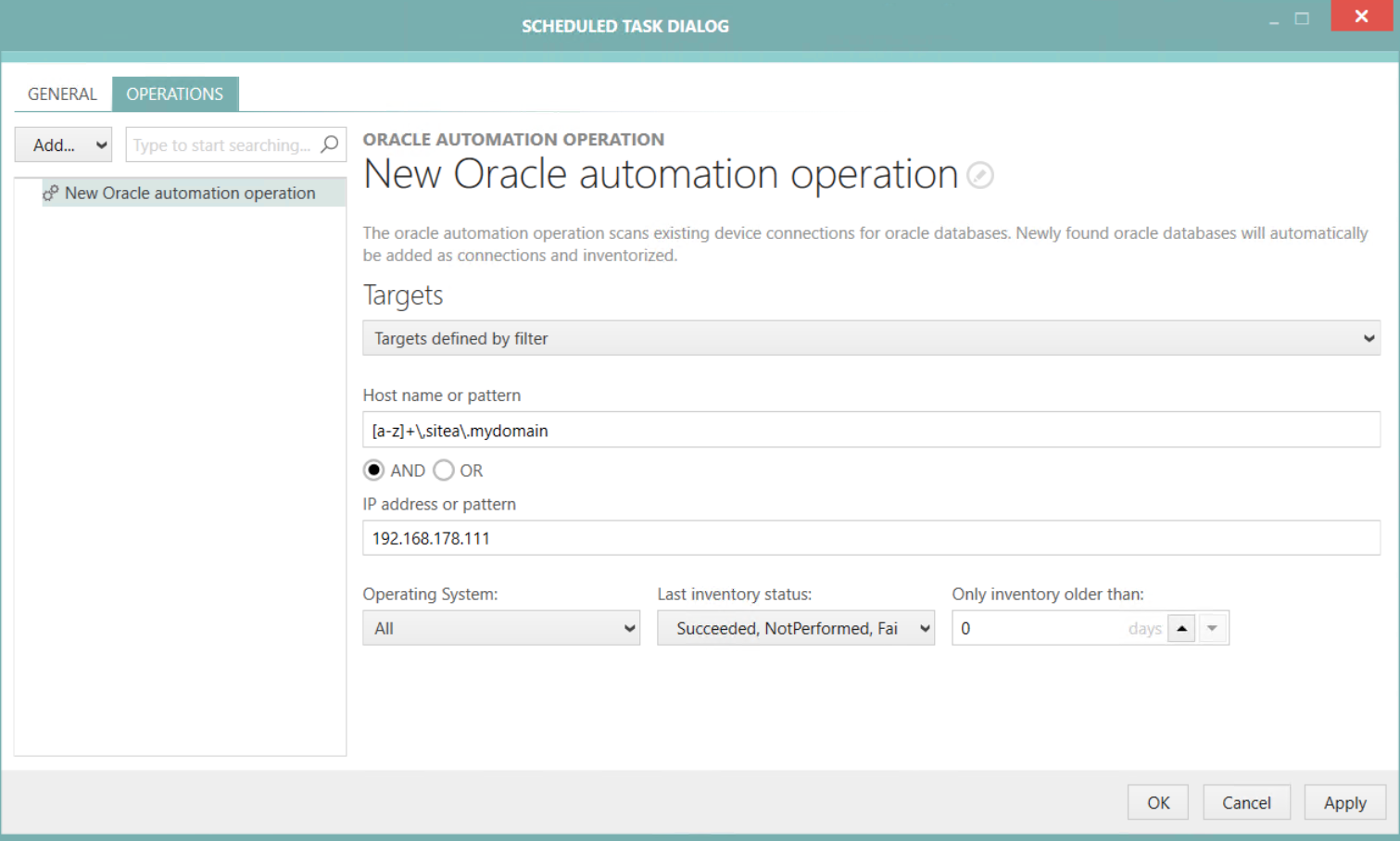The image size is (1400, 841).
Task: Dismiss the dialog with Cancel
Action: click(1246, 802)
